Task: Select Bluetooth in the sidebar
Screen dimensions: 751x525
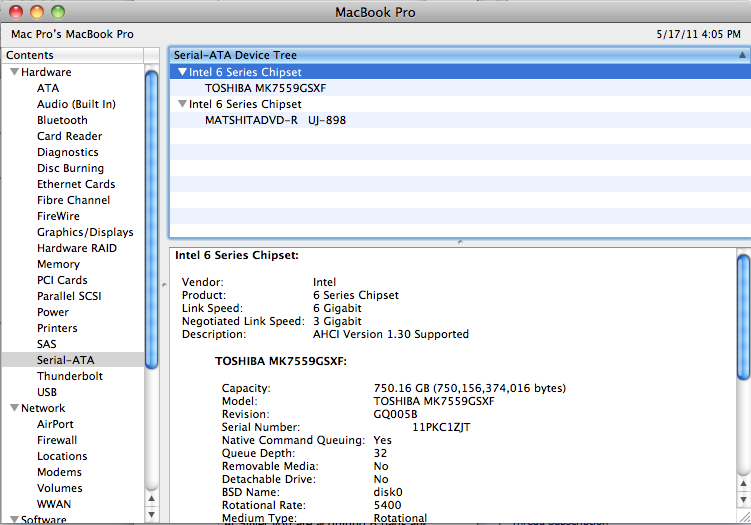Action: [62, 120]
